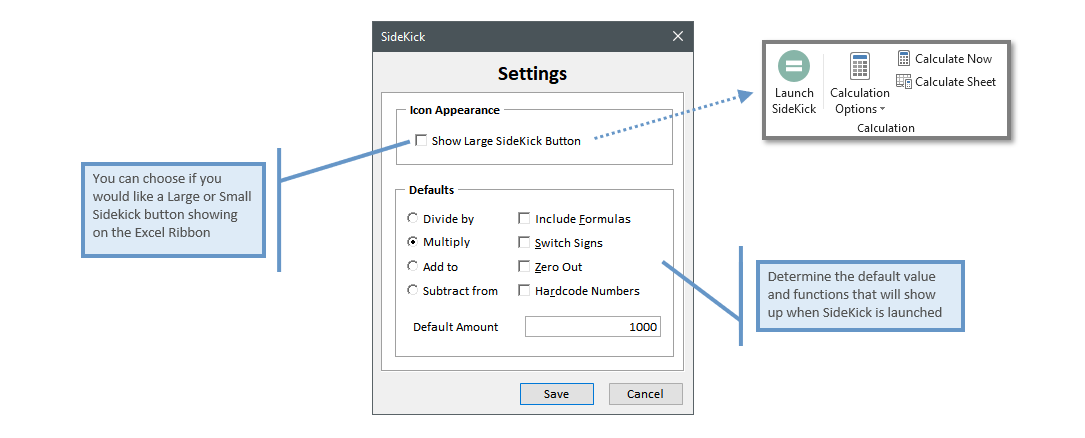This screenshot has height=438, width=1085.
Task: Click the Defaults group label
Action: [x=432, y=190]
